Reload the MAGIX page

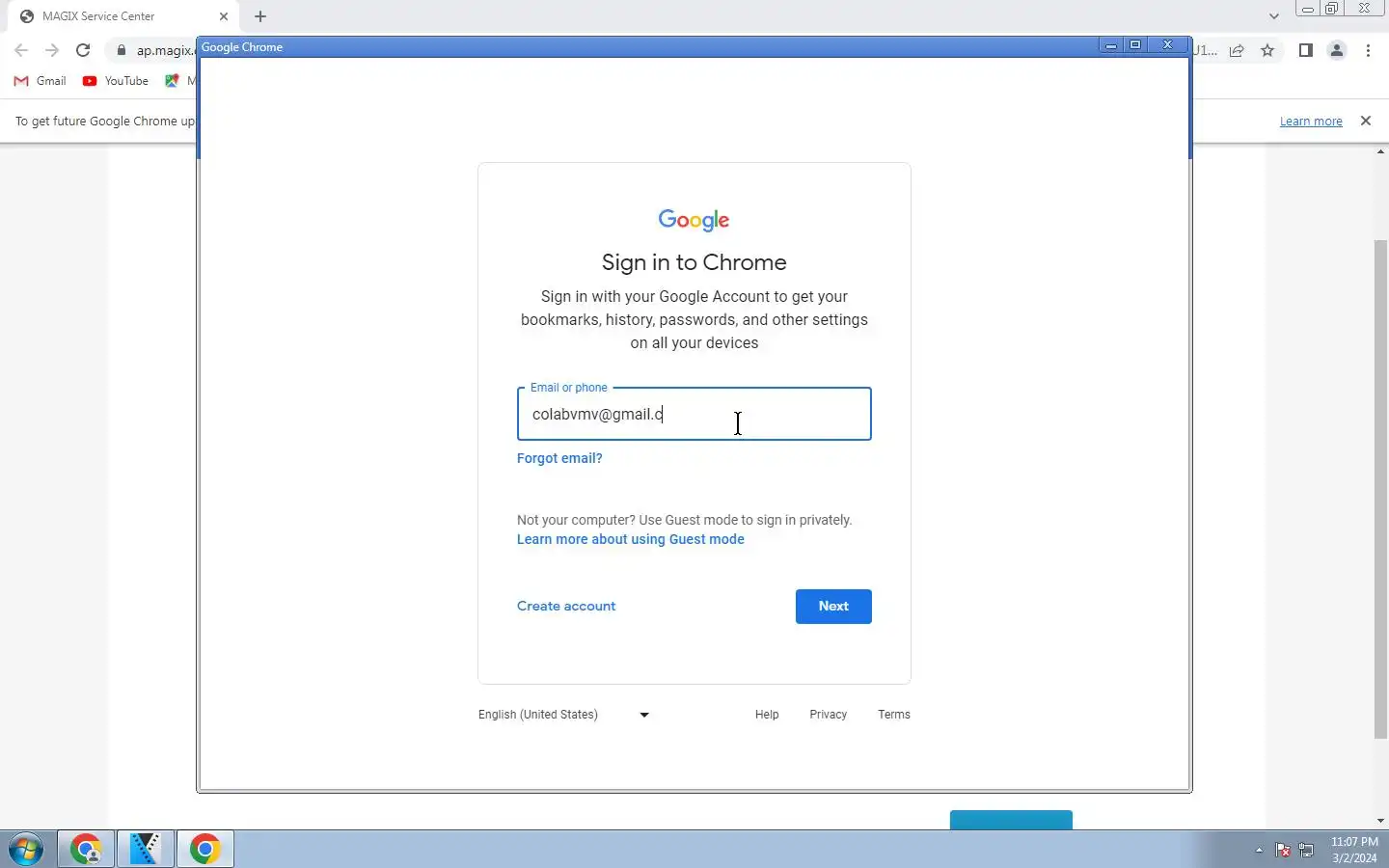click(83, 50)
